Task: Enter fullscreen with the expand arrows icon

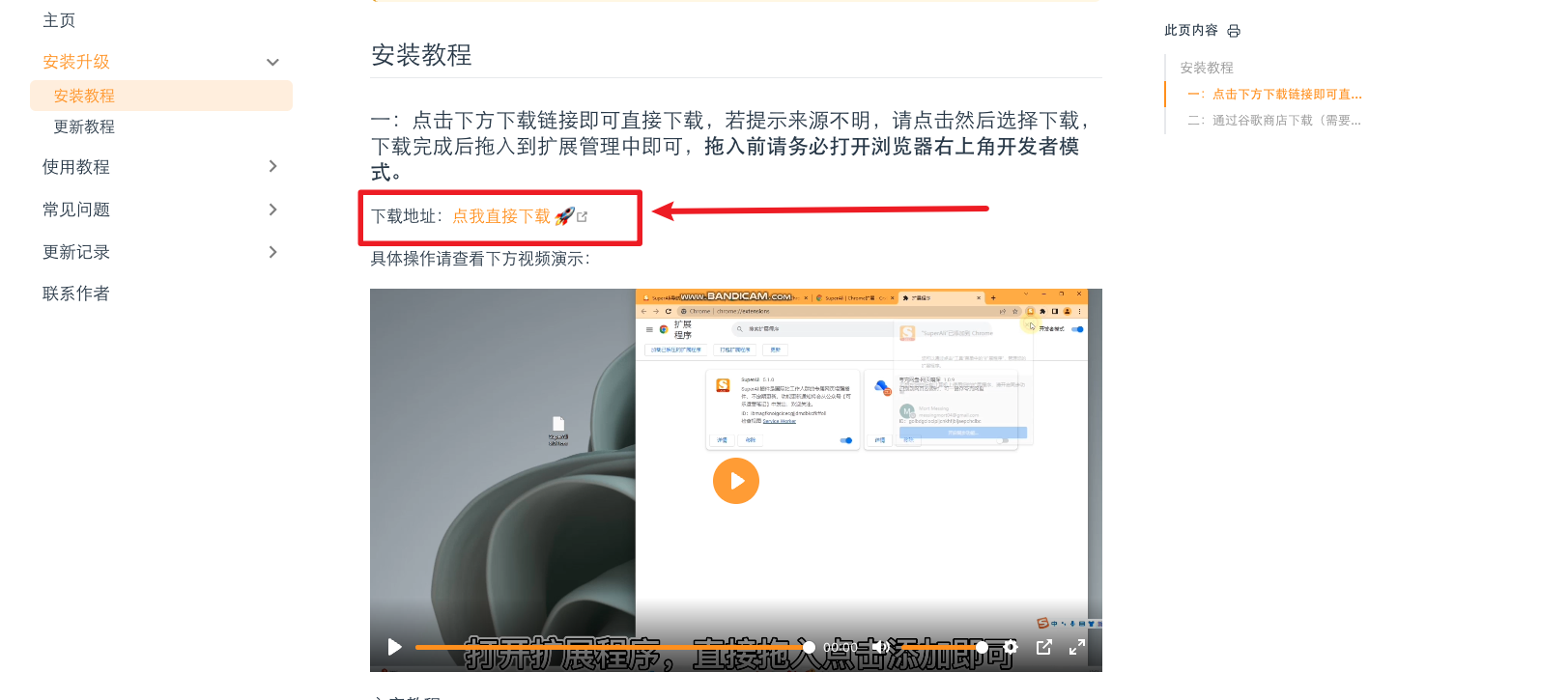Action: click(x=1077, y=647)
